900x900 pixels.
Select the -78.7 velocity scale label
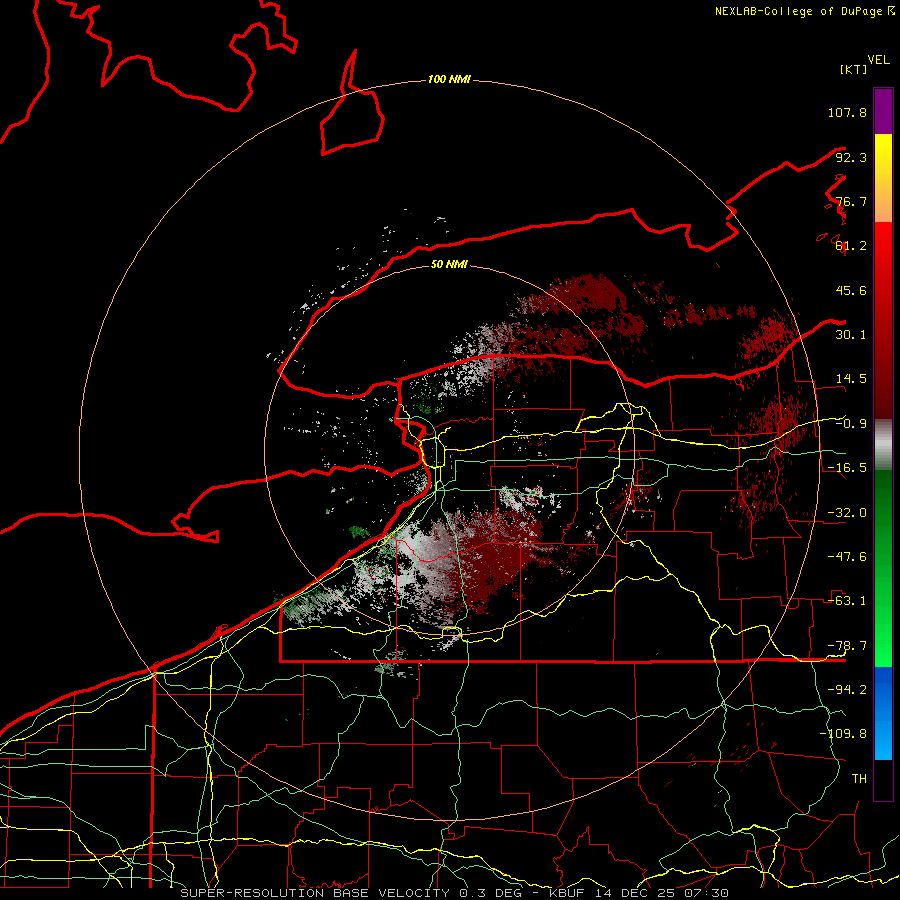tap(847, 646)
